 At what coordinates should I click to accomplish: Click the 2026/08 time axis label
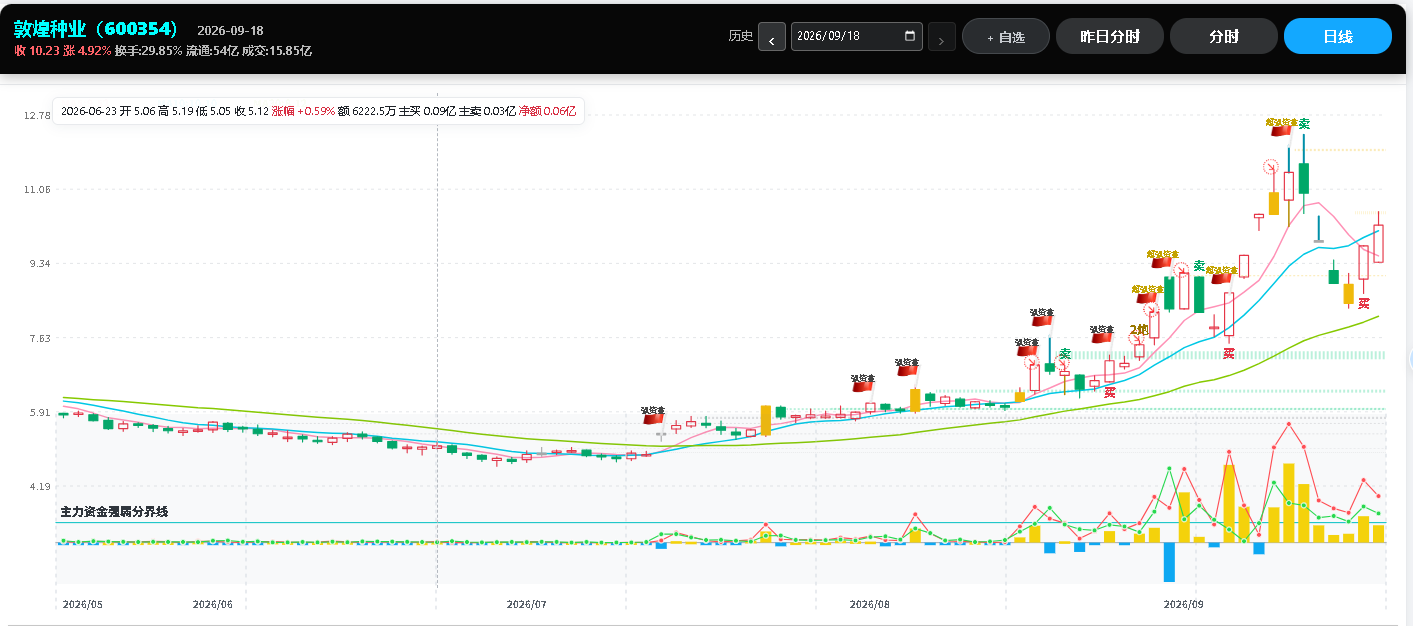tap(869, 604)
